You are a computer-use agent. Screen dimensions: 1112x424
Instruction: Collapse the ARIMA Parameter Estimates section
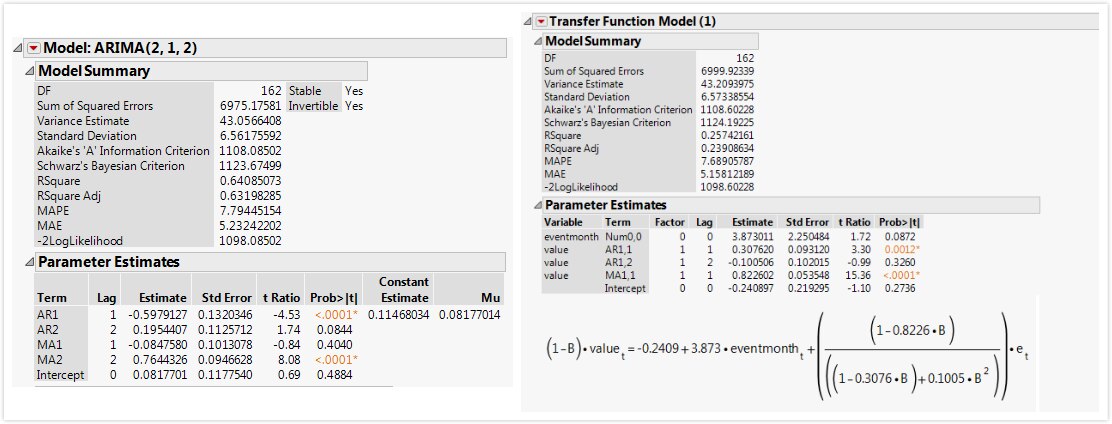[x=29, y=262]
